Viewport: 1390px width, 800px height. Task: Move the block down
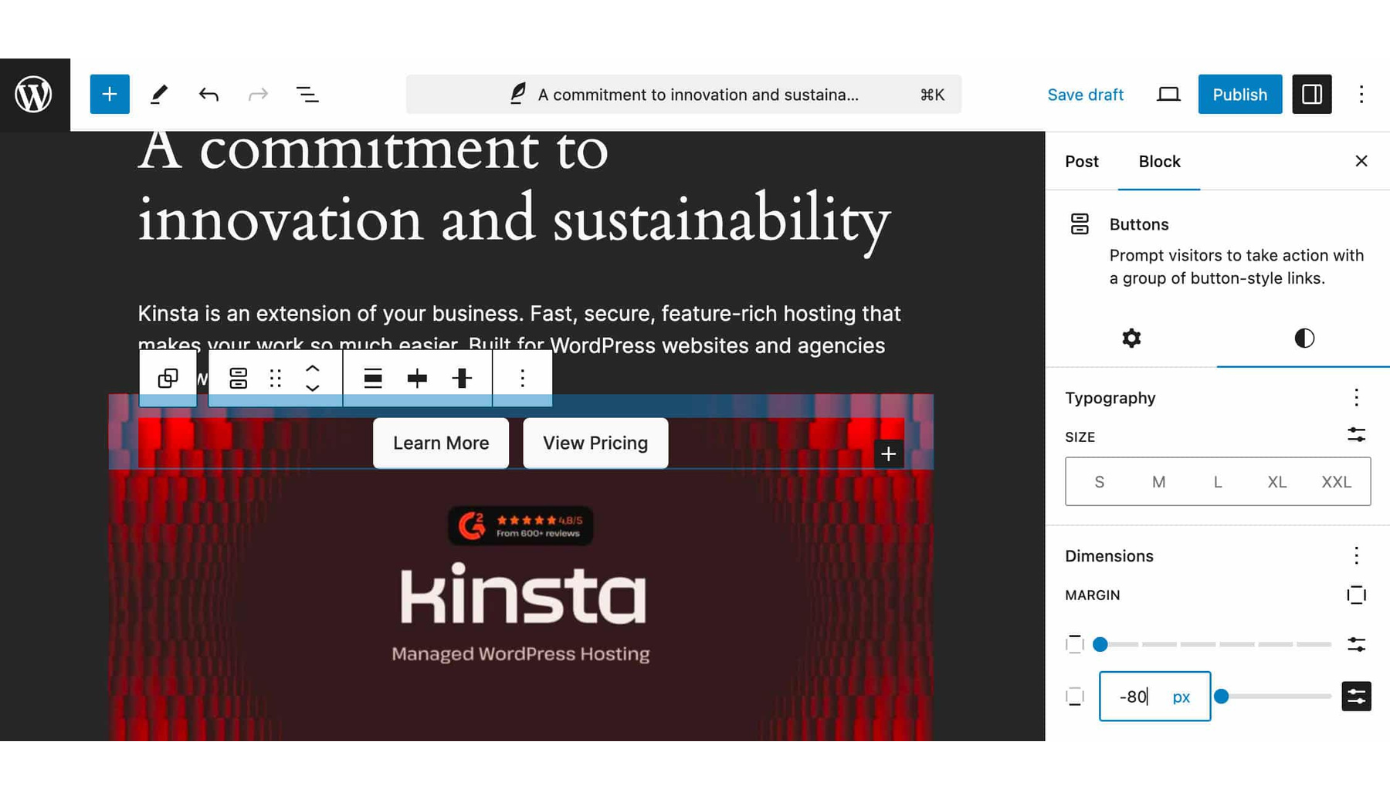[312, 388]
